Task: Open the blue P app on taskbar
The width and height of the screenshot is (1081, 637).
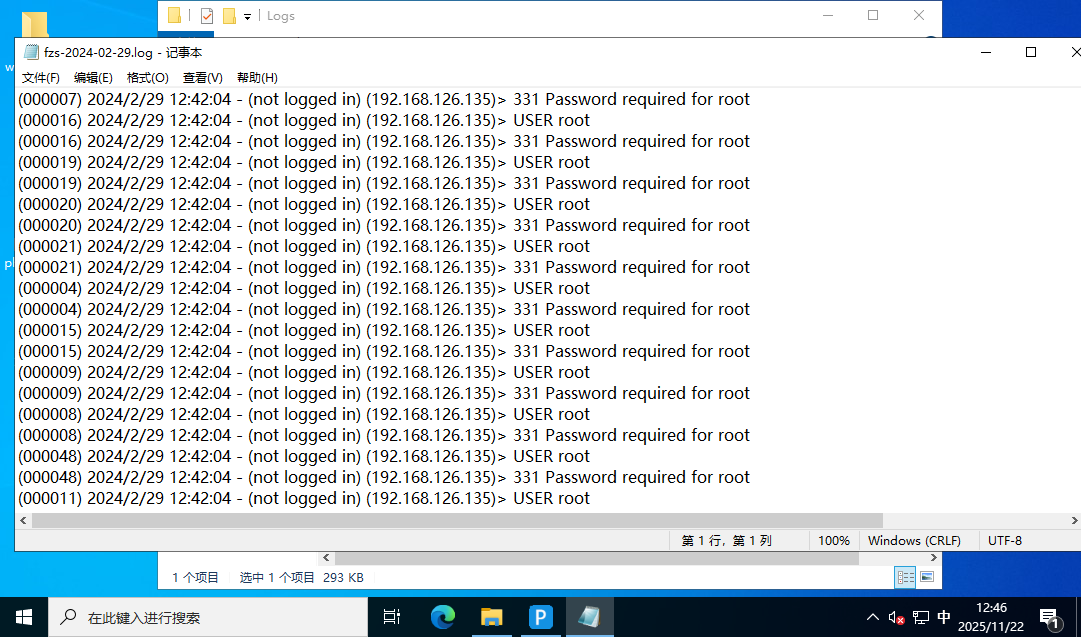Action: 540,617
